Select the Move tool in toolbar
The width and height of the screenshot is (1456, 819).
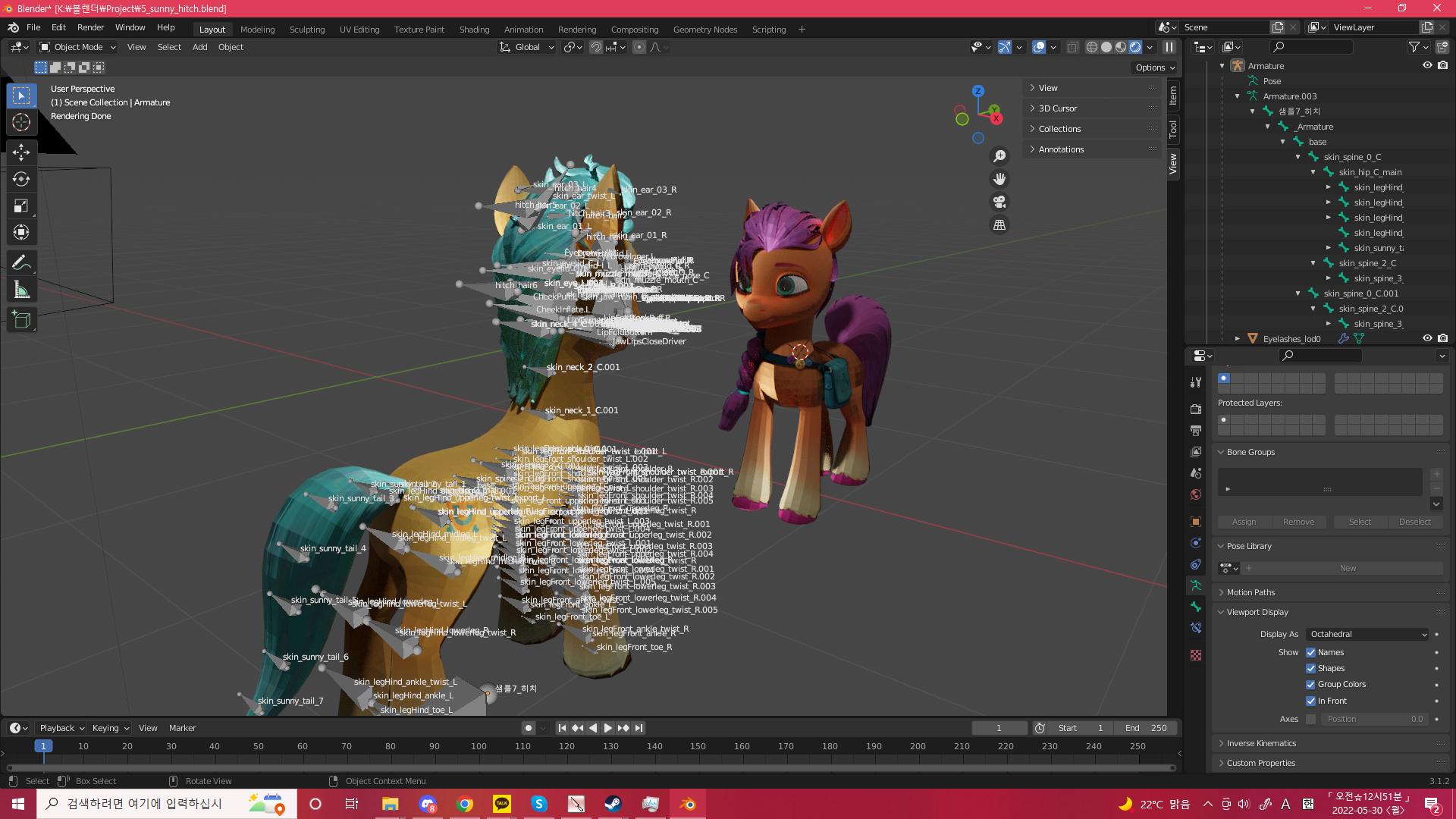[x=21, y=152]
